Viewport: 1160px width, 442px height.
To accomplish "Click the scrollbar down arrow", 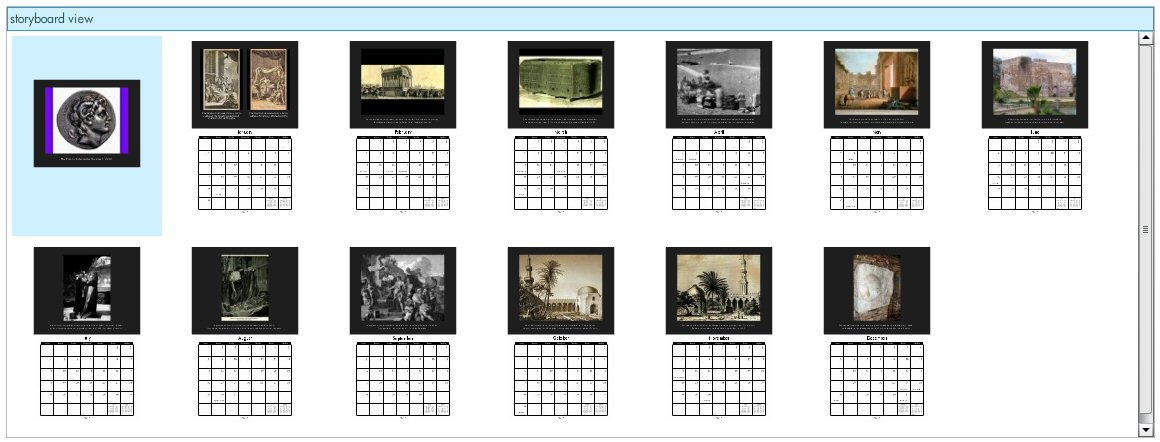I will click(x=1146, y=429).
